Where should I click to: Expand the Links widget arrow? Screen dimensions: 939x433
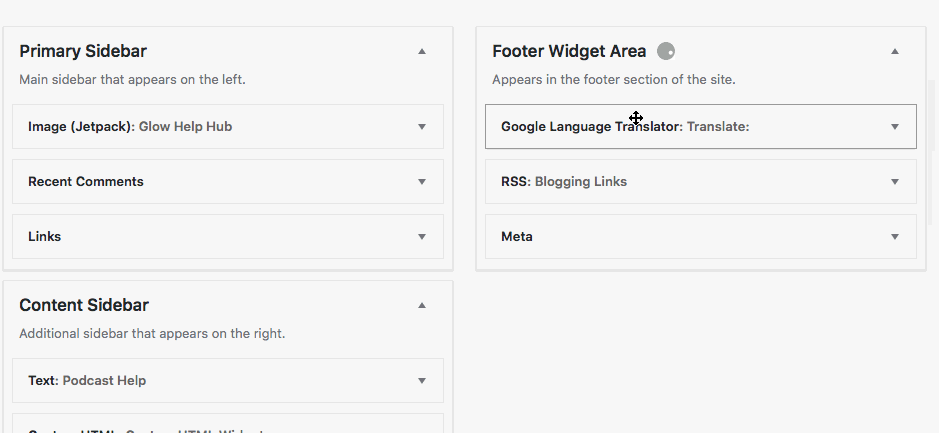pos(422,237)
